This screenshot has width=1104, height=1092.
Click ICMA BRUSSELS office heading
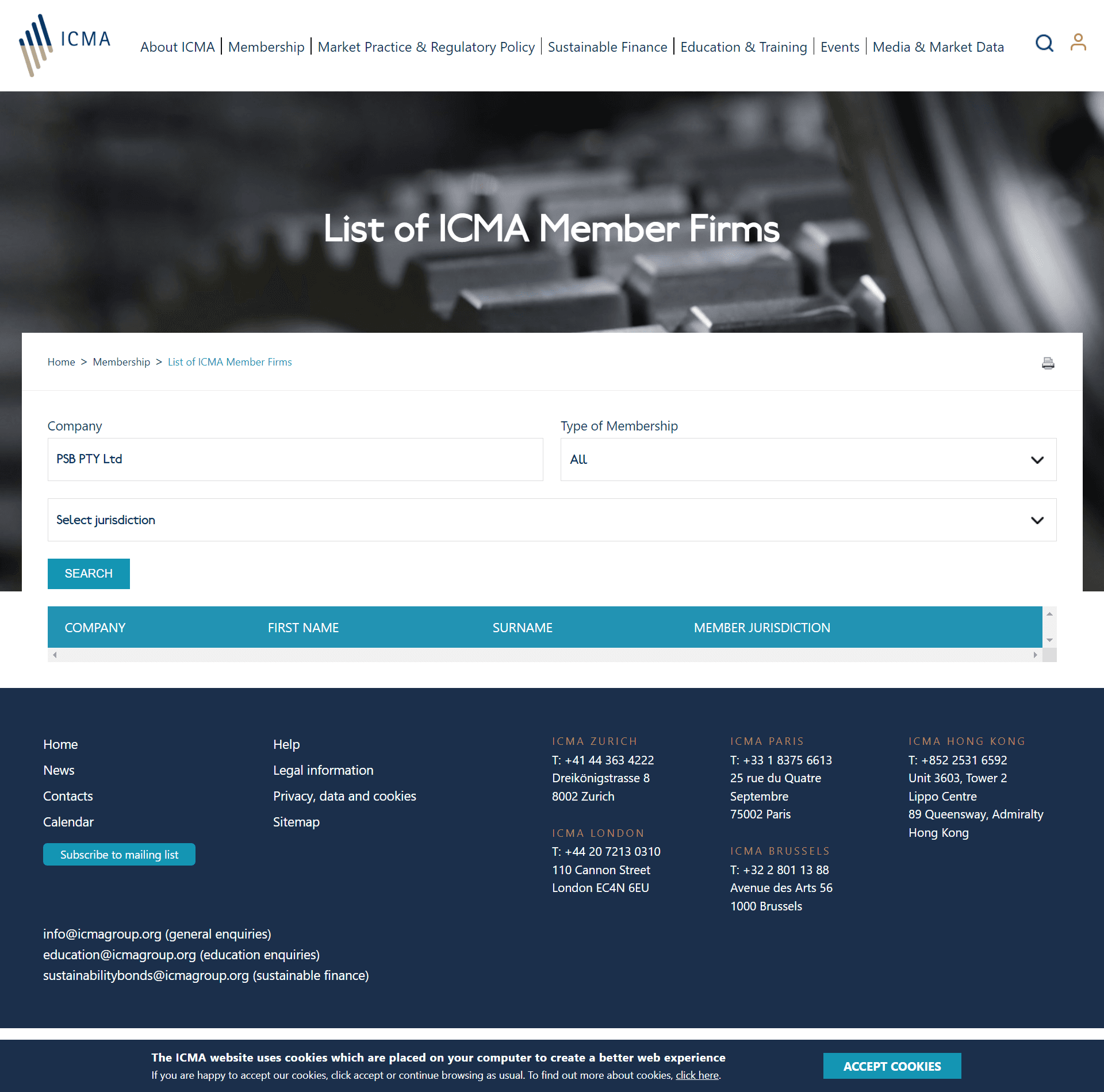pyautogui.click(x=780, y=851)
